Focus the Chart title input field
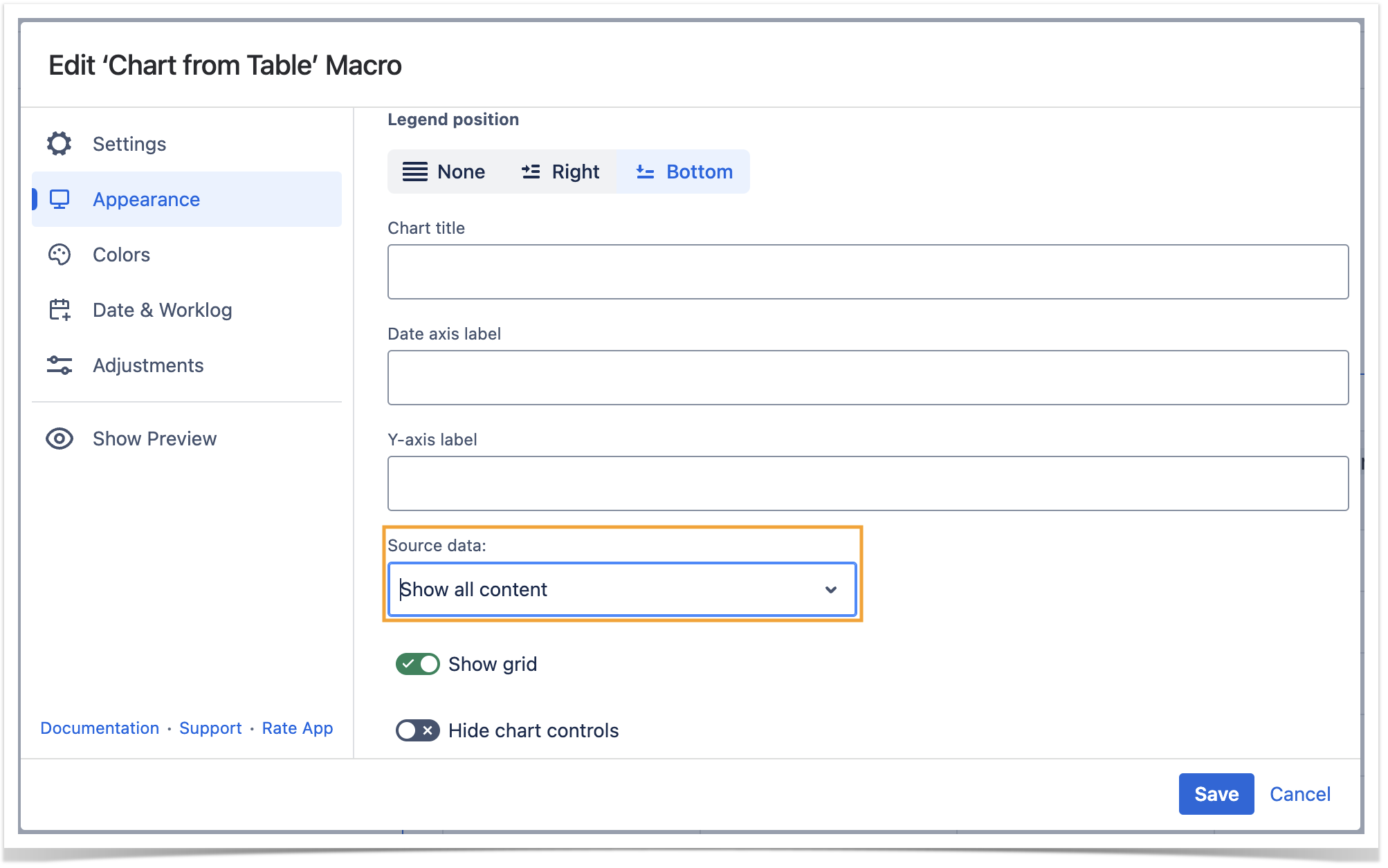Viewport: 1388px width, 868px height. point(867,272)
